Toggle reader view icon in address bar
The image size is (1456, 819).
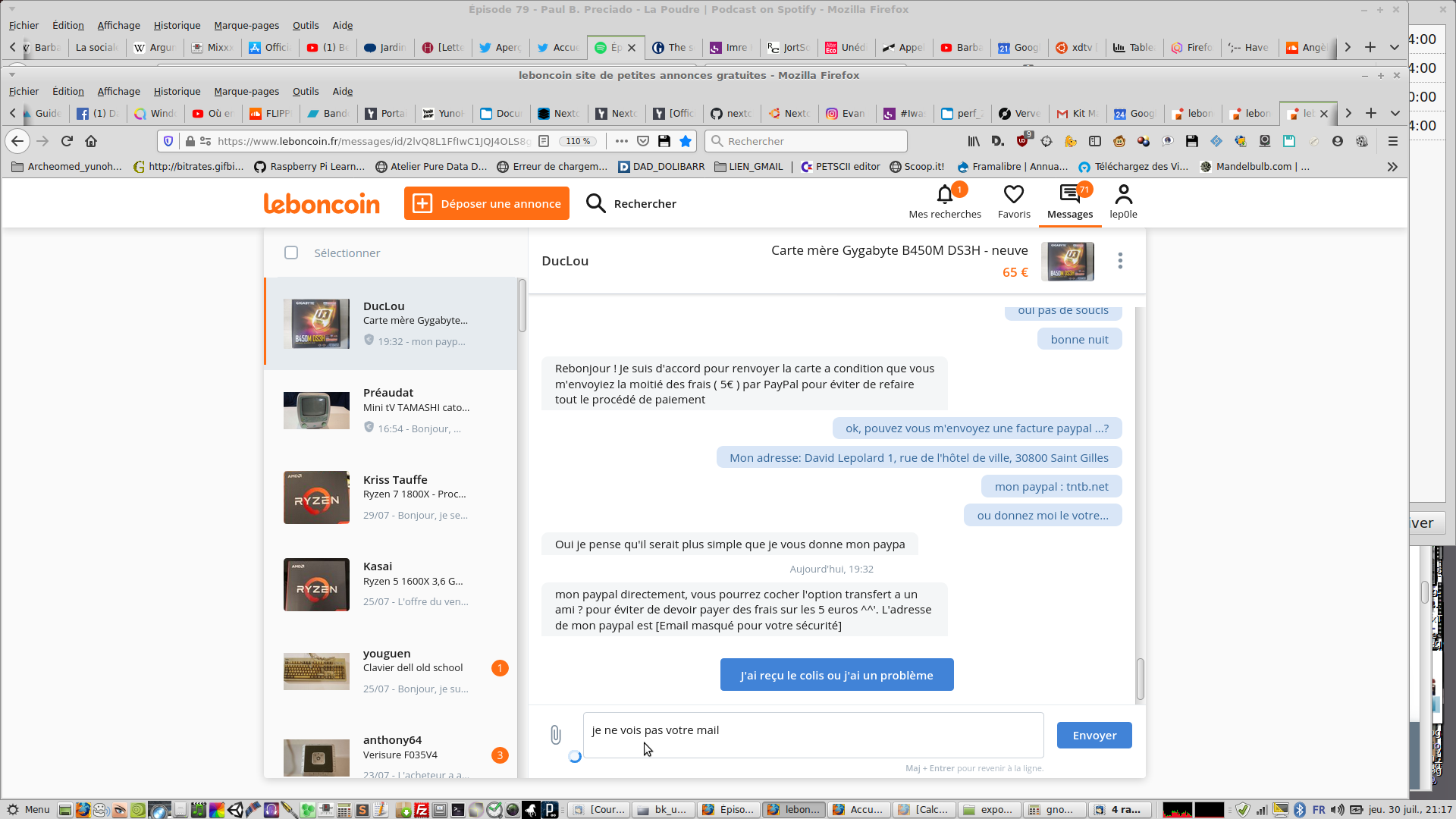point(544,141)
